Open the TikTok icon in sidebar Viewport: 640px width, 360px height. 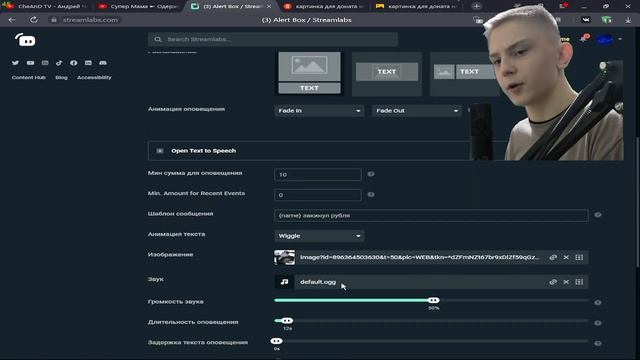pos(59,63)
